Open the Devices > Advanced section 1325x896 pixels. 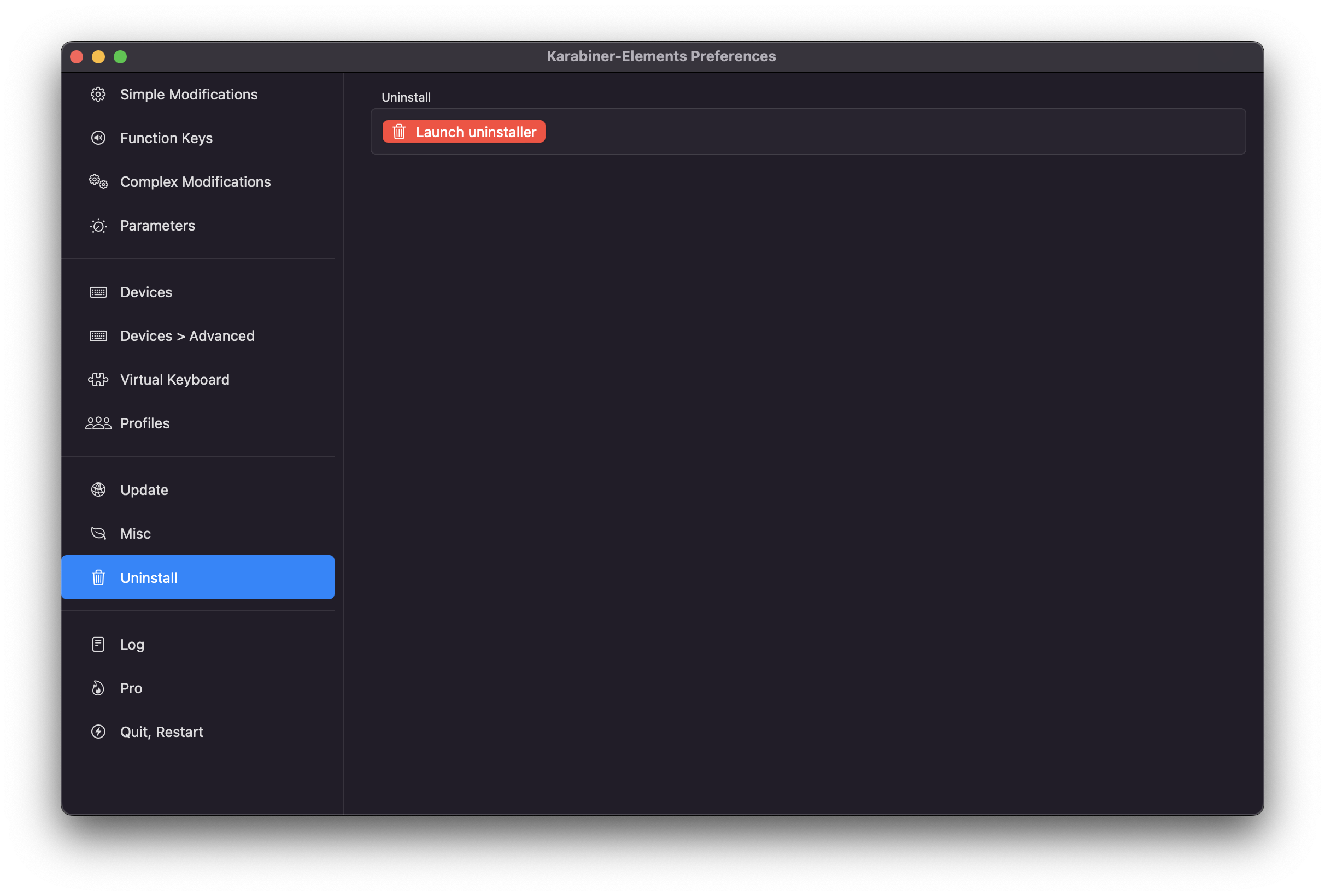(x=187, y=337)
